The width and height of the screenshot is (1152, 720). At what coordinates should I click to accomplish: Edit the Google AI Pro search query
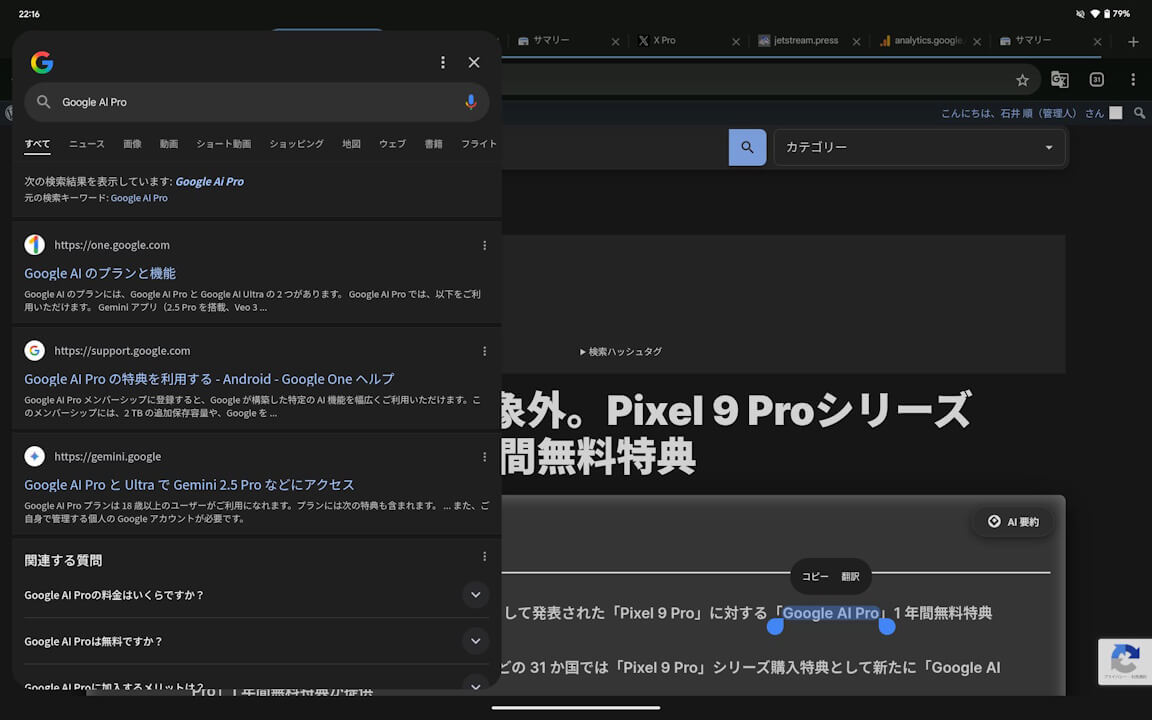(257, 102)
